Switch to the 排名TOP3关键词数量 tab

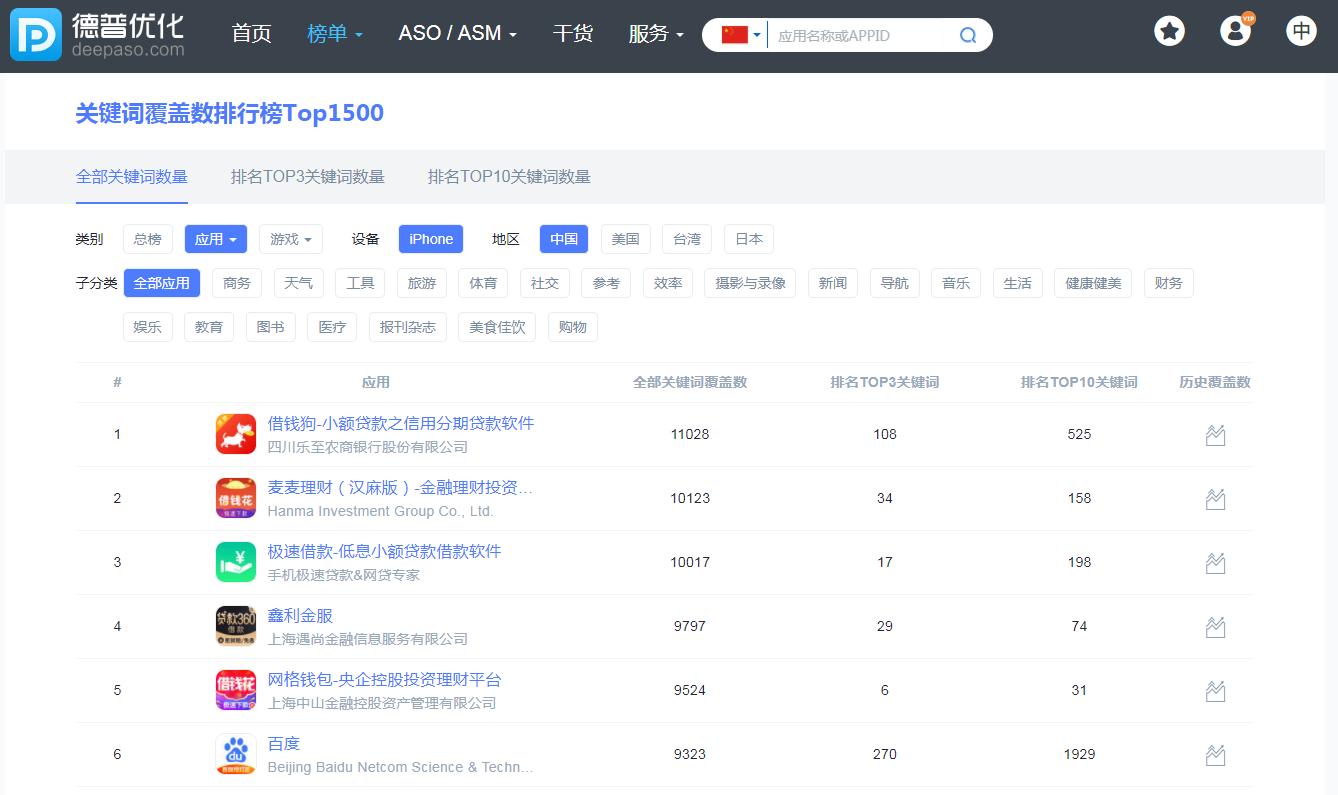tap(308, 177)
